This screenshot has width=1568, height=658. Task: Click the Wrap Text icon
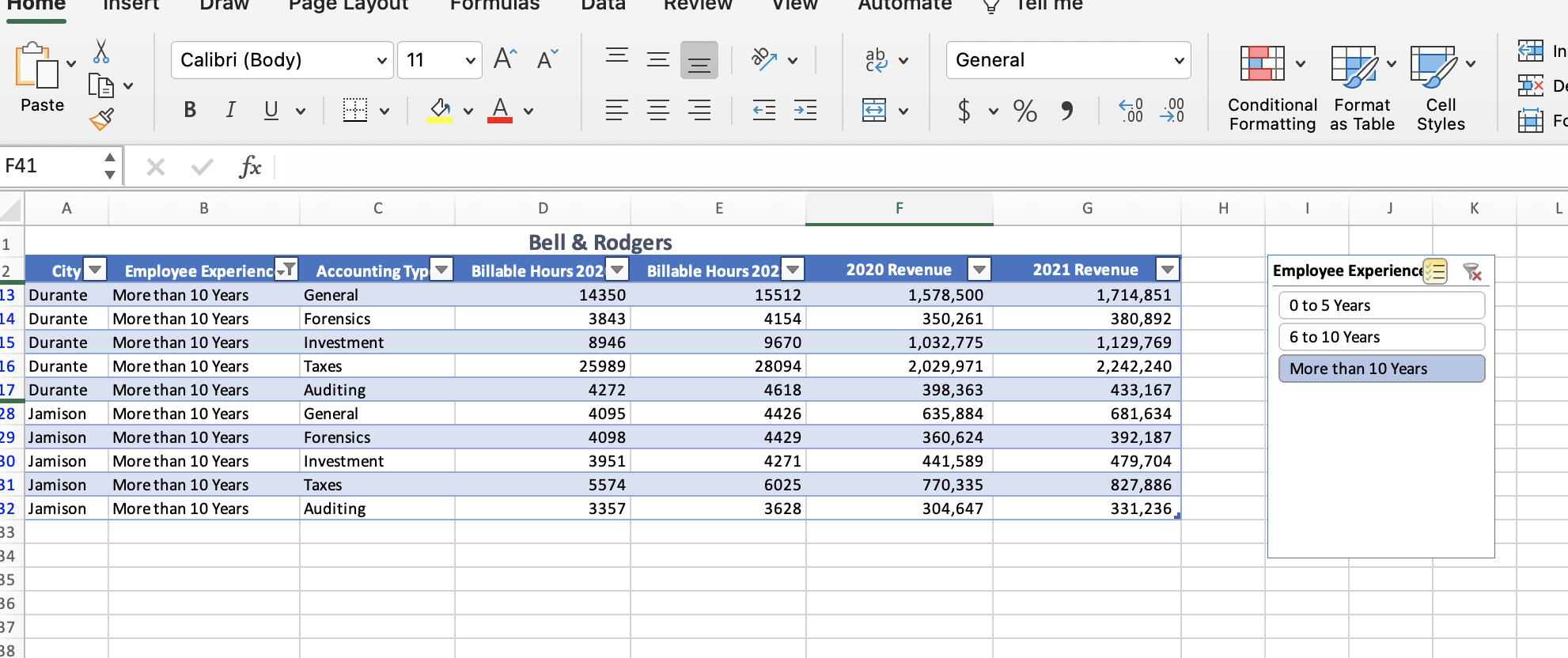tap(876, 59)
